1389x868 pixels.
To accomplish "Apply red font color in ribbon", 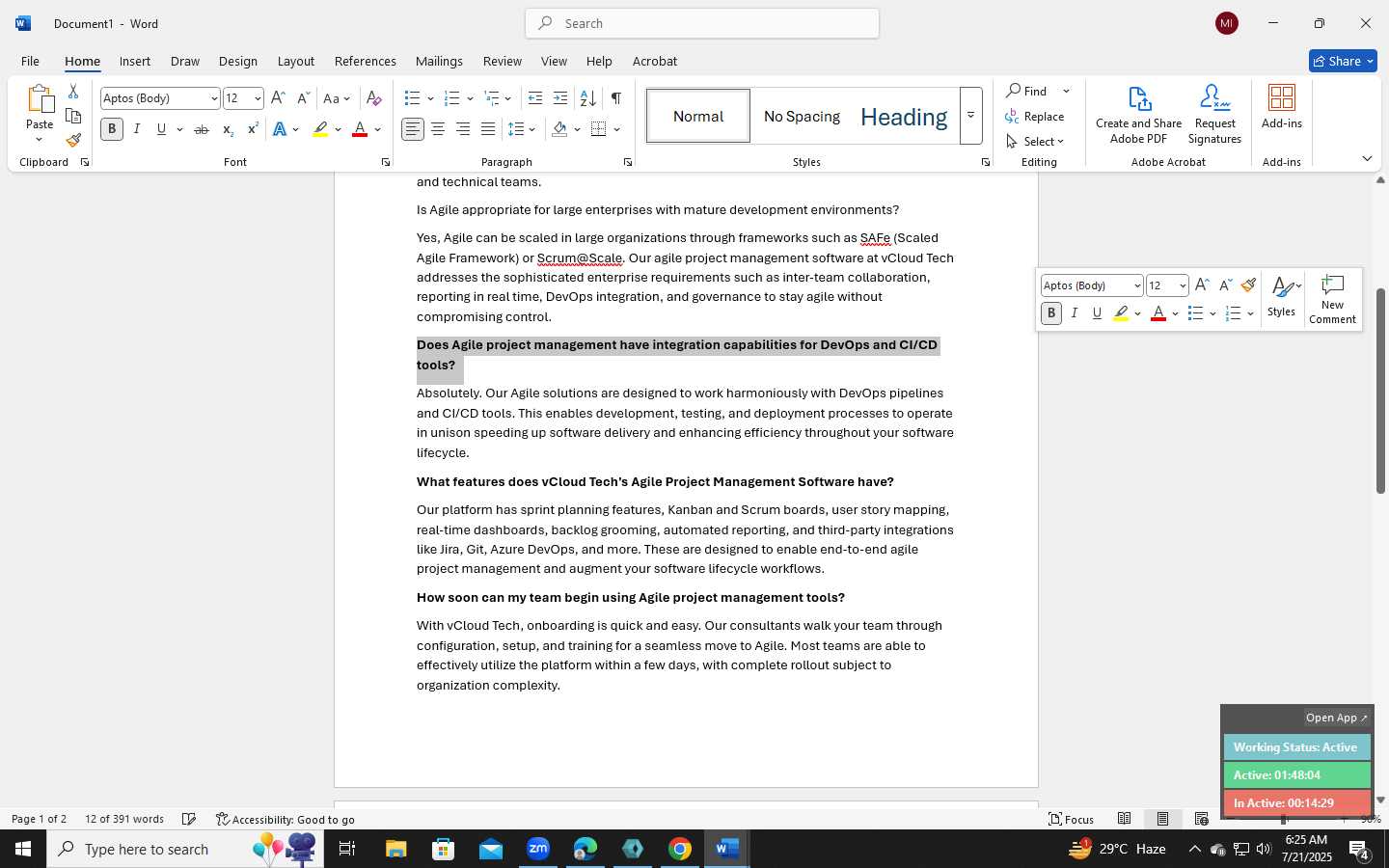I will [x=360, y=129].
